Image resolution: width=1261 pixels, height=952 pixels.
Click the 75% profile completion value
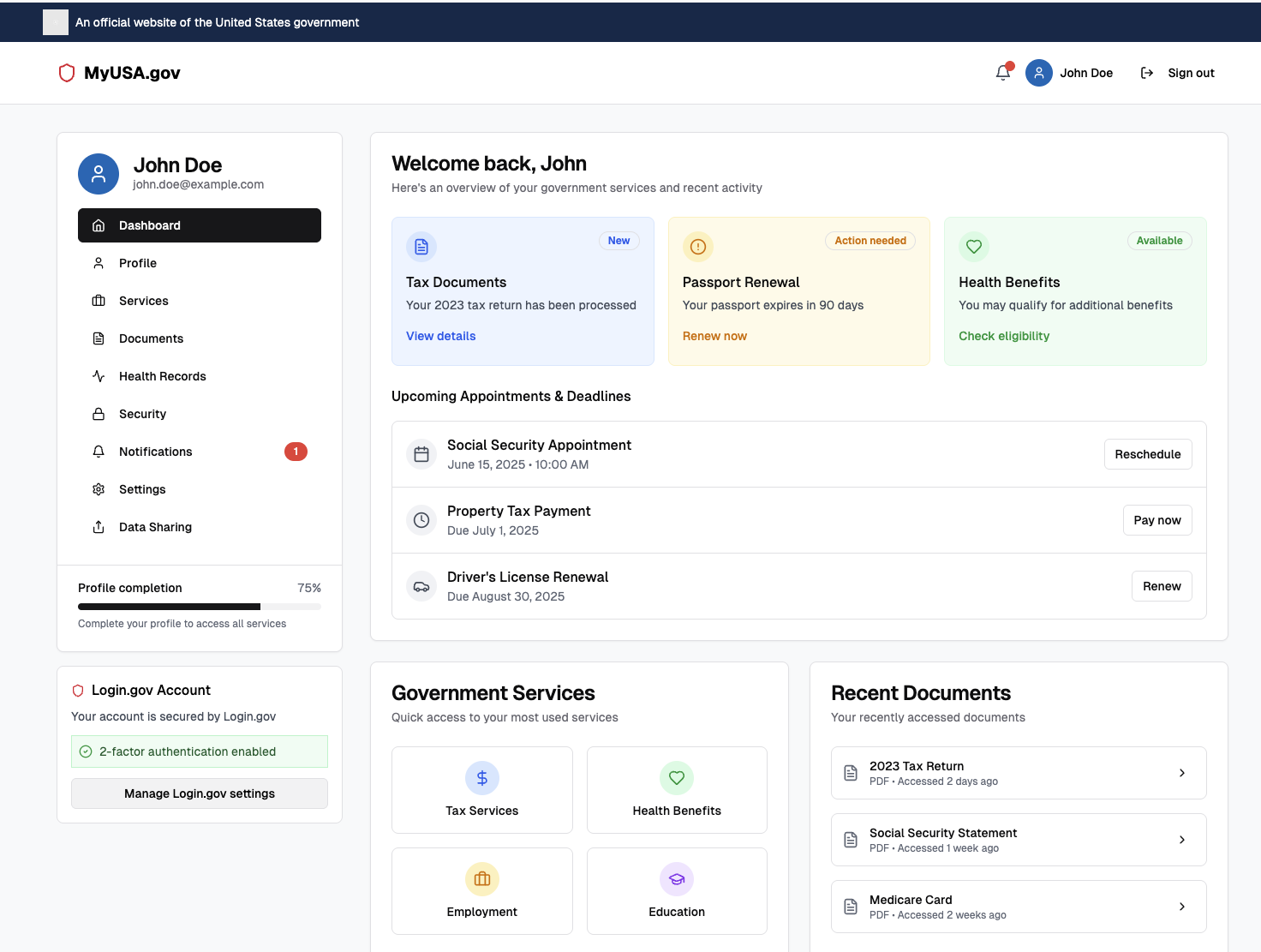[309, 588]
